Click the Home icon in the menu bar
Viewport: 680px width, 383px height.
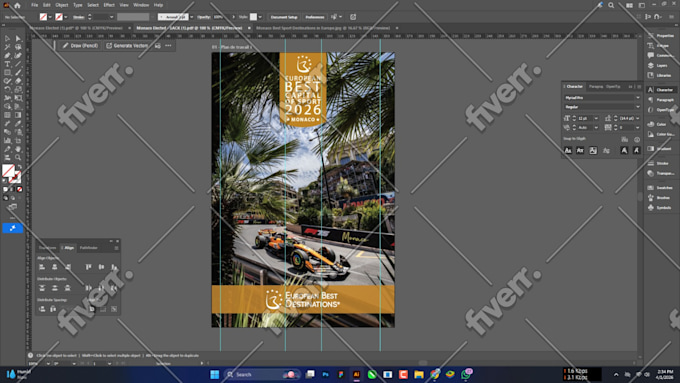[17, 5]
